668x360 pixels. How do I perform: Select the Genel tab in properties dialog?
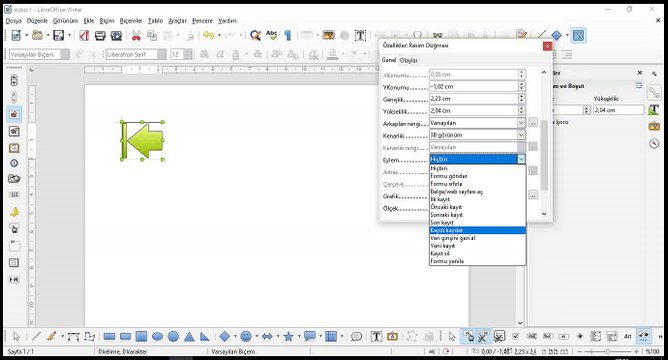[x=389, y=60]
